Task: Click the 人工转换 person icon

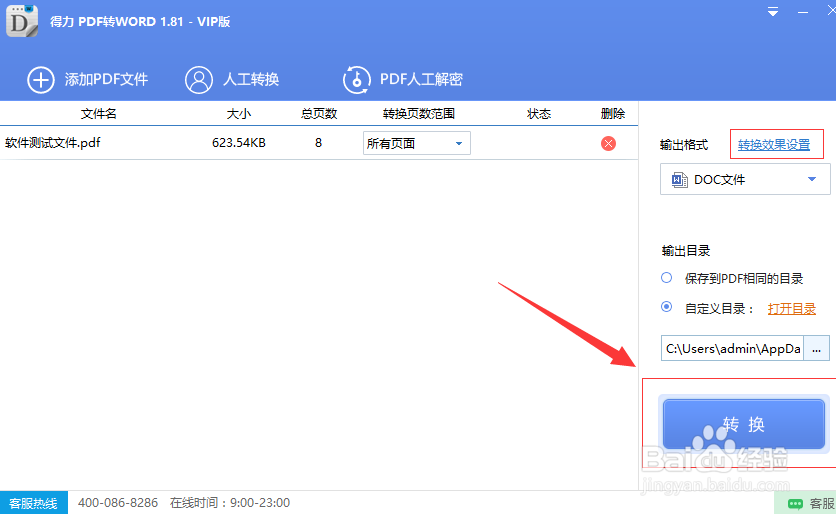Action: (199, 80)
